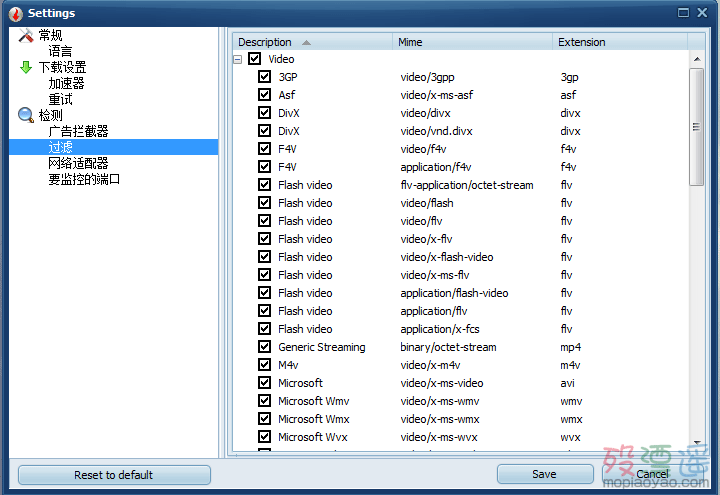Maximize the Settings window
720x495 pixels.
pos(683,13)
